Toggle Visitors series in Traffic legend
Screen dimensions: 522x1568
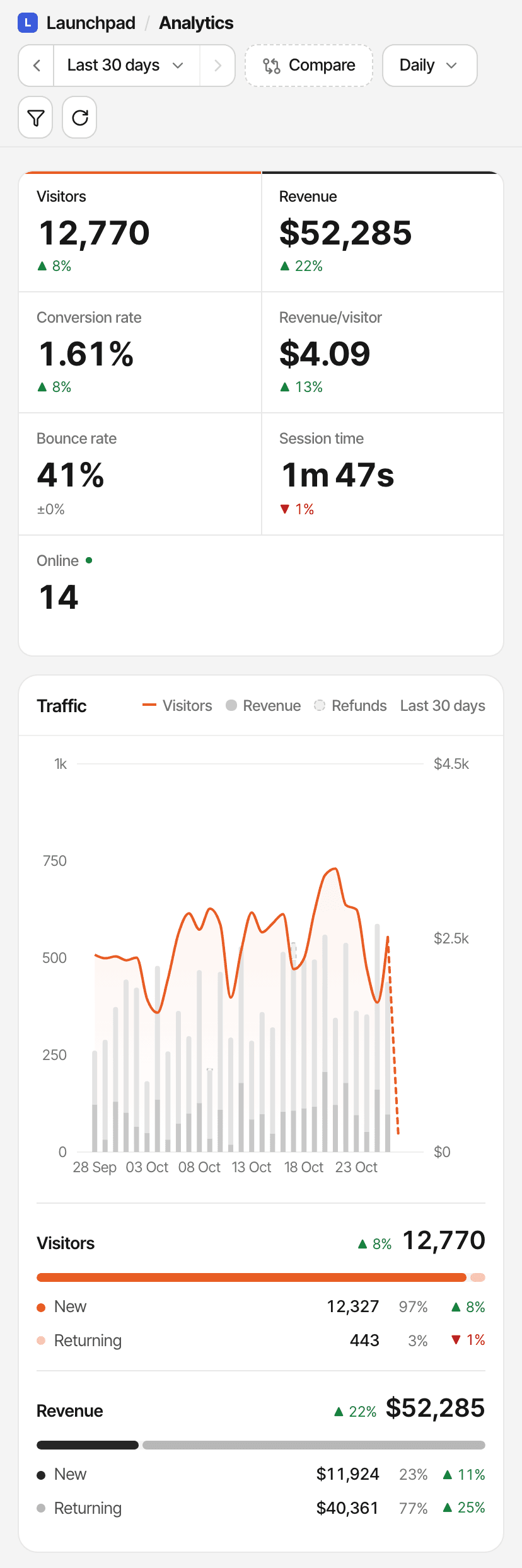pyautogui.click(x=177, y=706)
